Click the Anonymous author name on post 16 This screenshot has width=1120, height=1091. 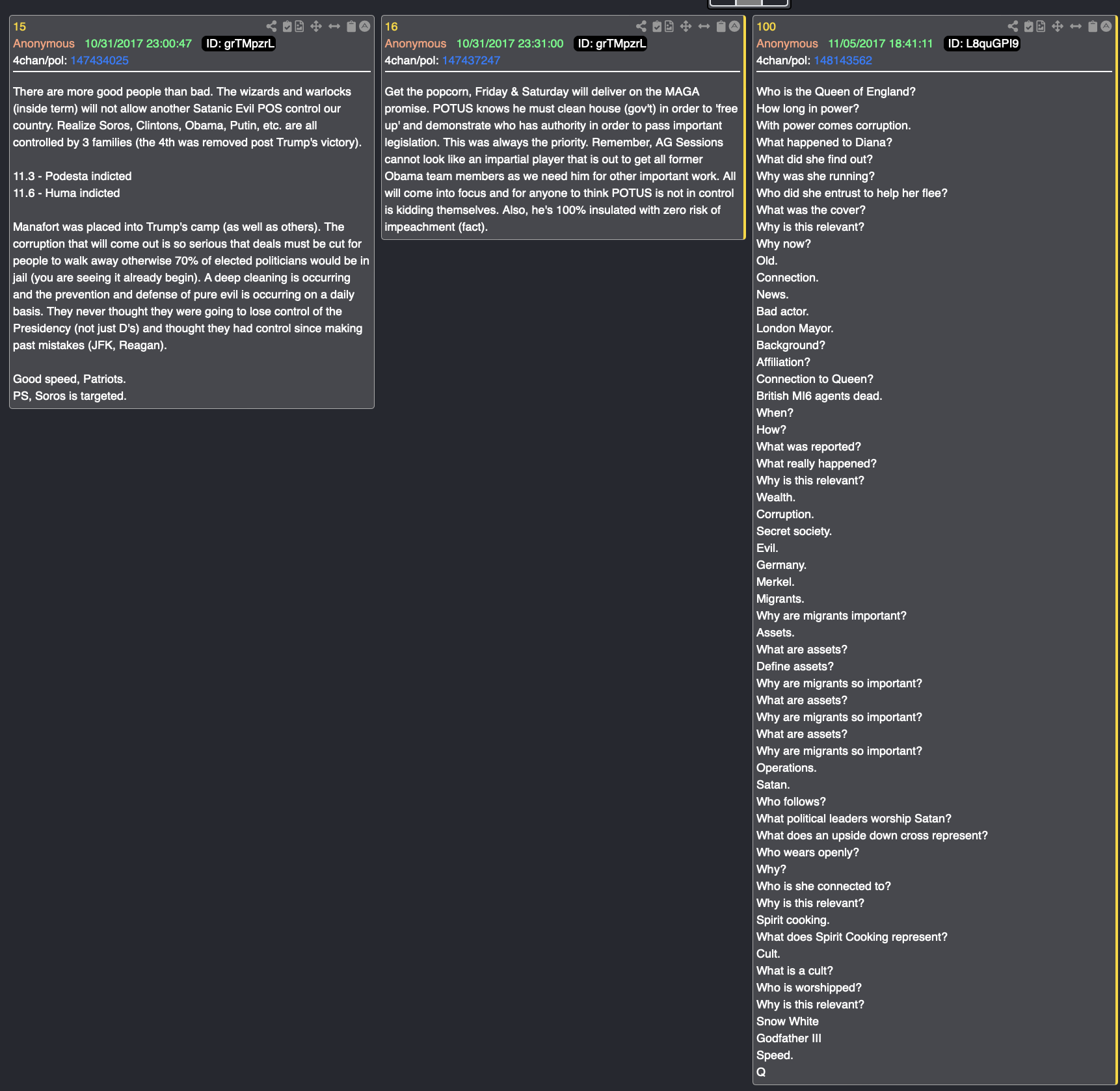[x=416, y=44]
